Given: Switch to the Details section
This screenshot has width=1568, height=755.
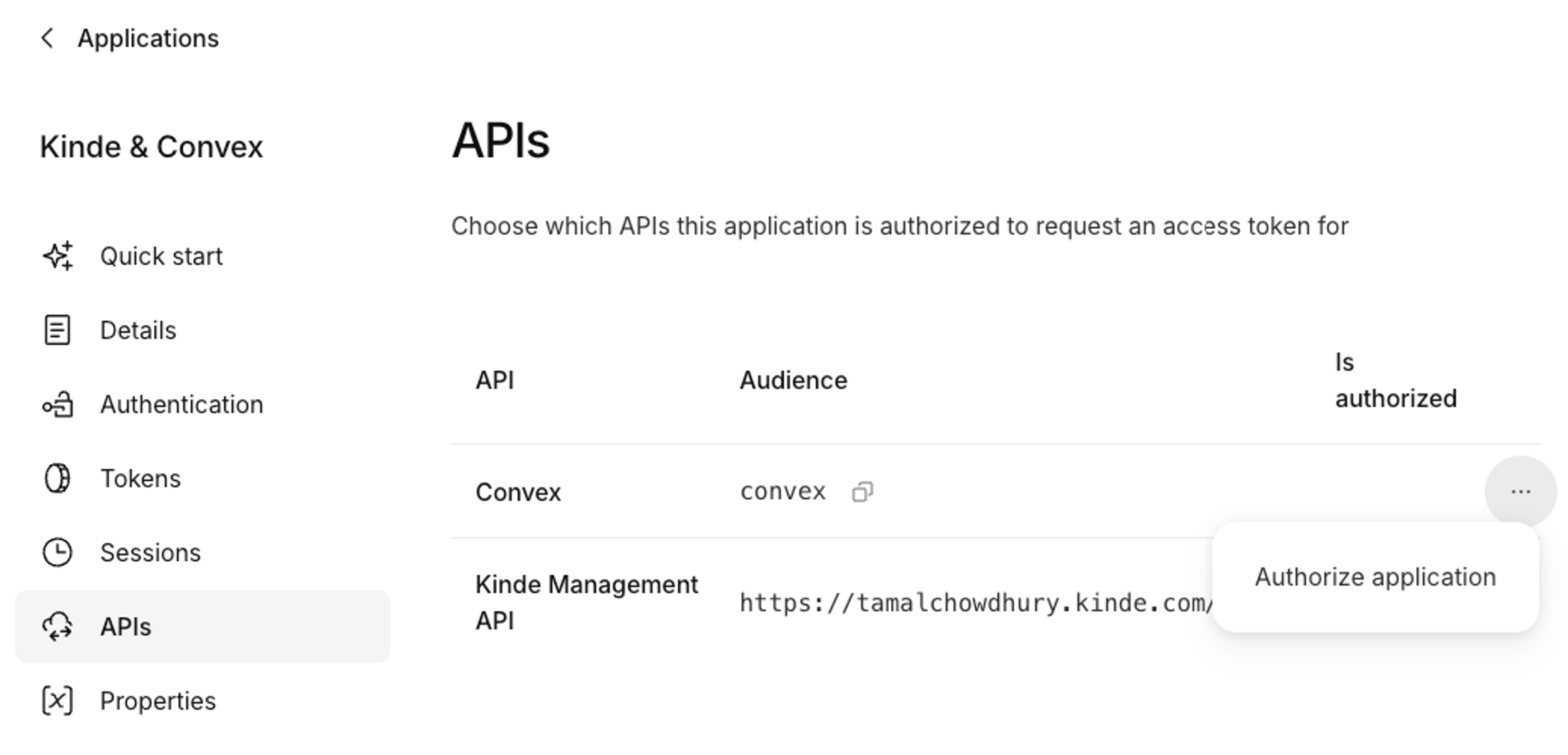Looking at the screenshot, I should [x=138, y=329].
